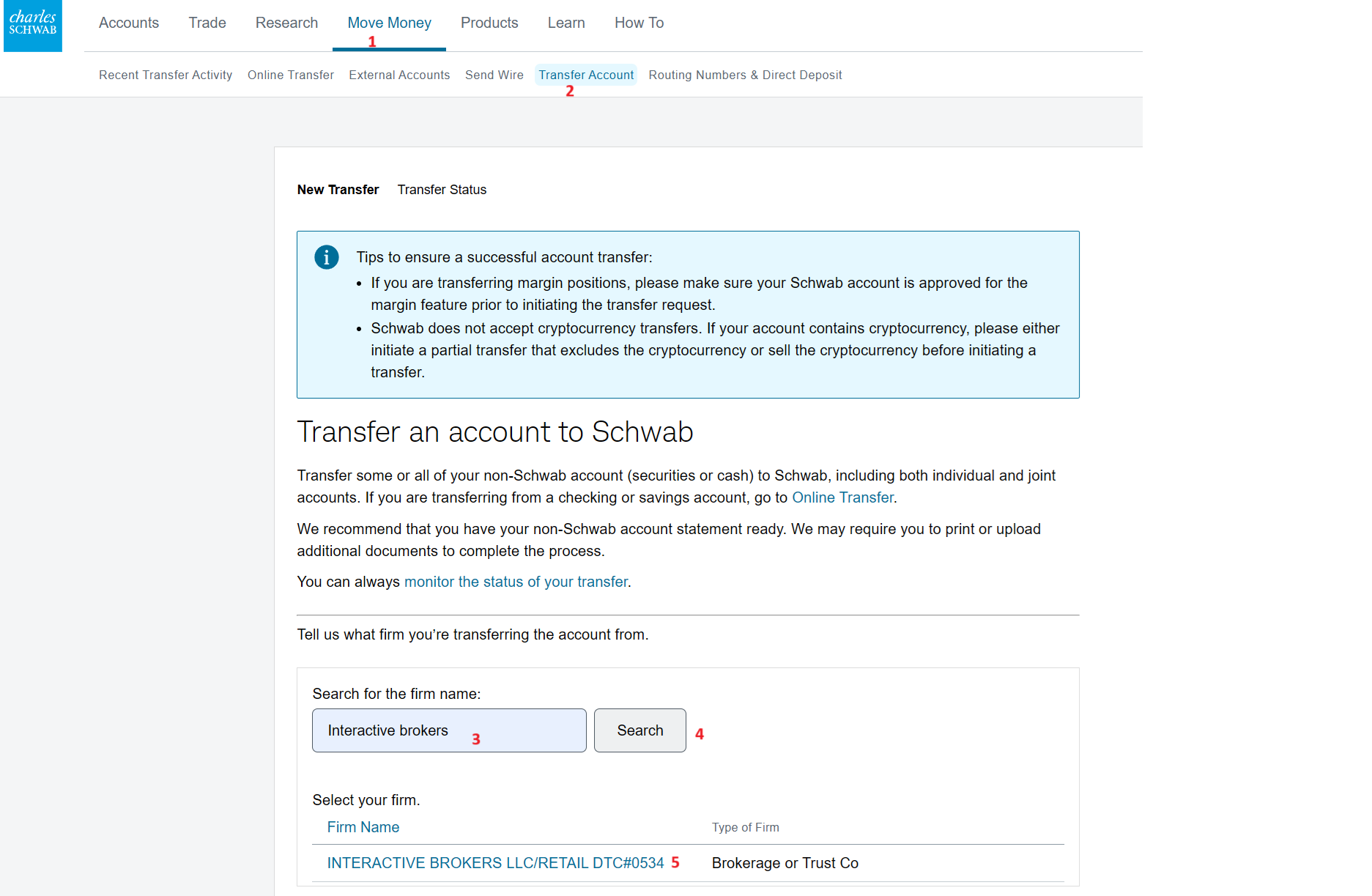Open the Accounts menu
Viewport: 1372px width, 896px height.
(129, 23)
